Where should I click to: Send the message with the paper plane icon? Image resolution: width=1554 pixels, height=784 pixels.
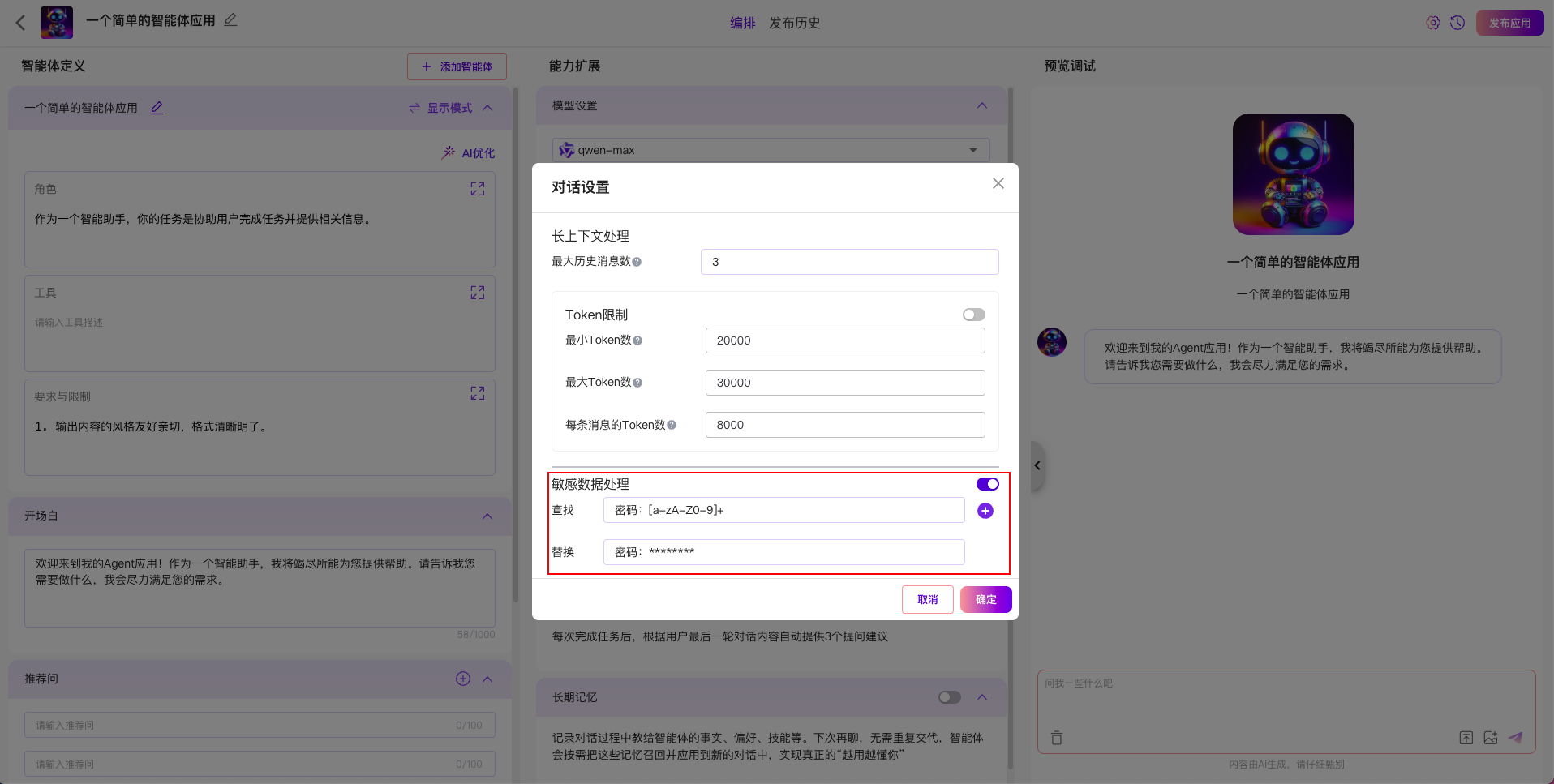tap(1515, 738)
